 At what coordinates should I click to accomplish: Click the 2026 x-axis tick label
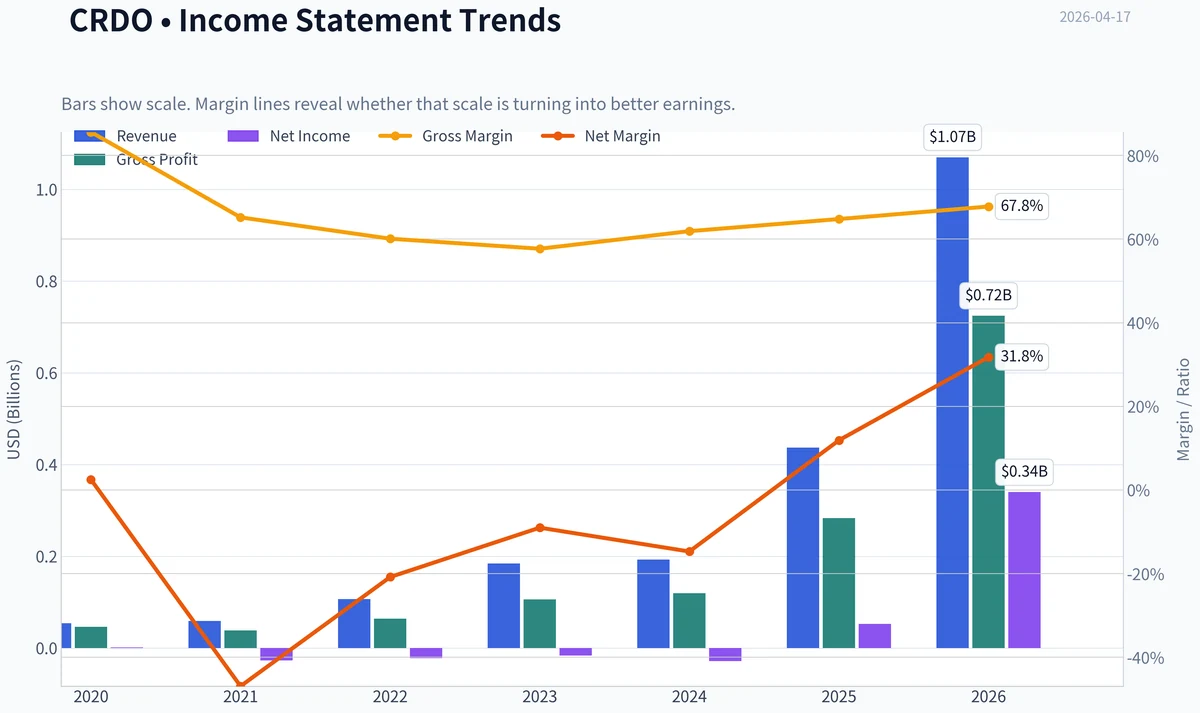pyautogui.click(x=988, y=696)
